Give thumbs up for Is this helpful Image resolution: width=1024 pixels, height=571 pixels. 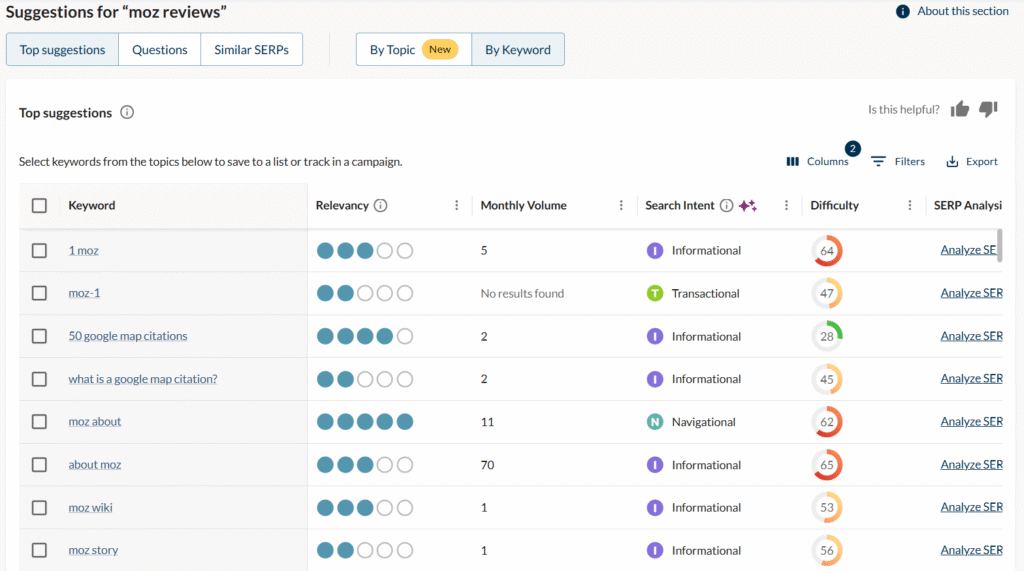(959, 109)
